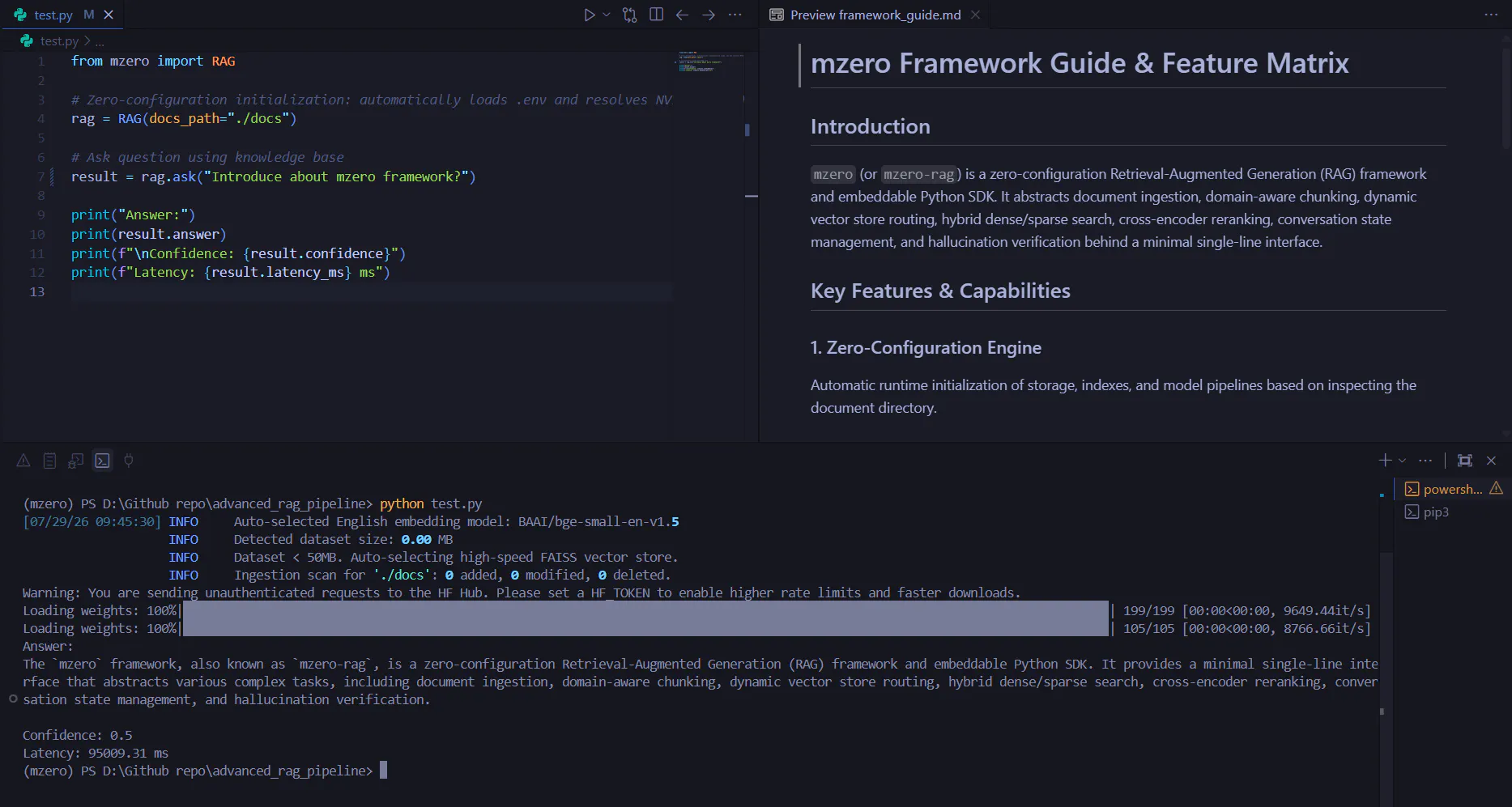The height and width of the screenshot is (807, 1512).
Task: Click the 'mzero Framework Guide & Feature Matrix' heading
Action: [1080, 63]
